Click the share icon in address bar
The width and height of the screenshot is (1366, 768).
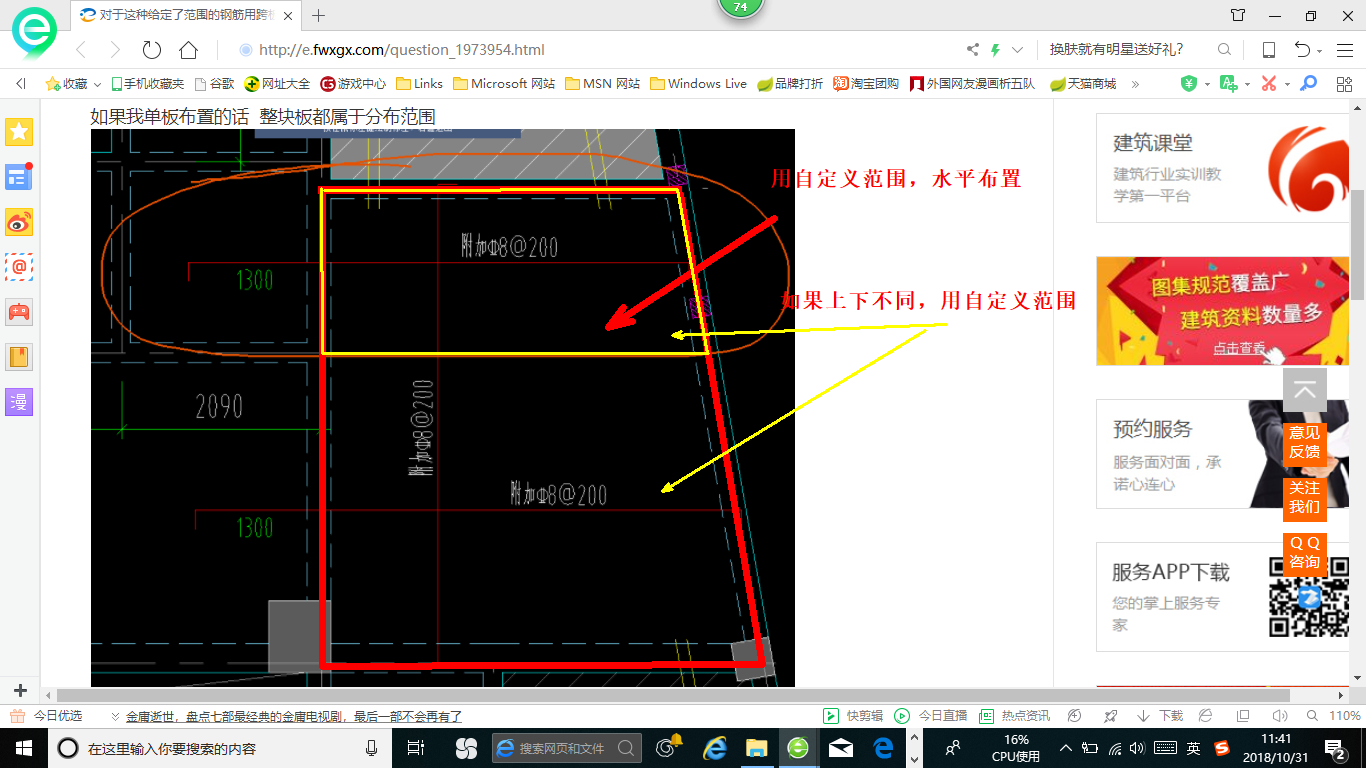click(x=973, y=50)
